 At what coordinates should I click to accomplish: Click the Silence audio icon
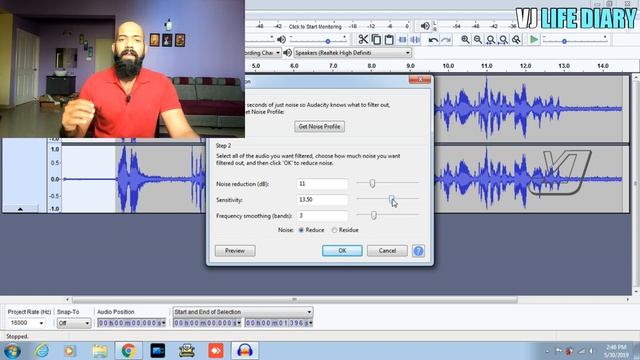(x=415, y=40)
